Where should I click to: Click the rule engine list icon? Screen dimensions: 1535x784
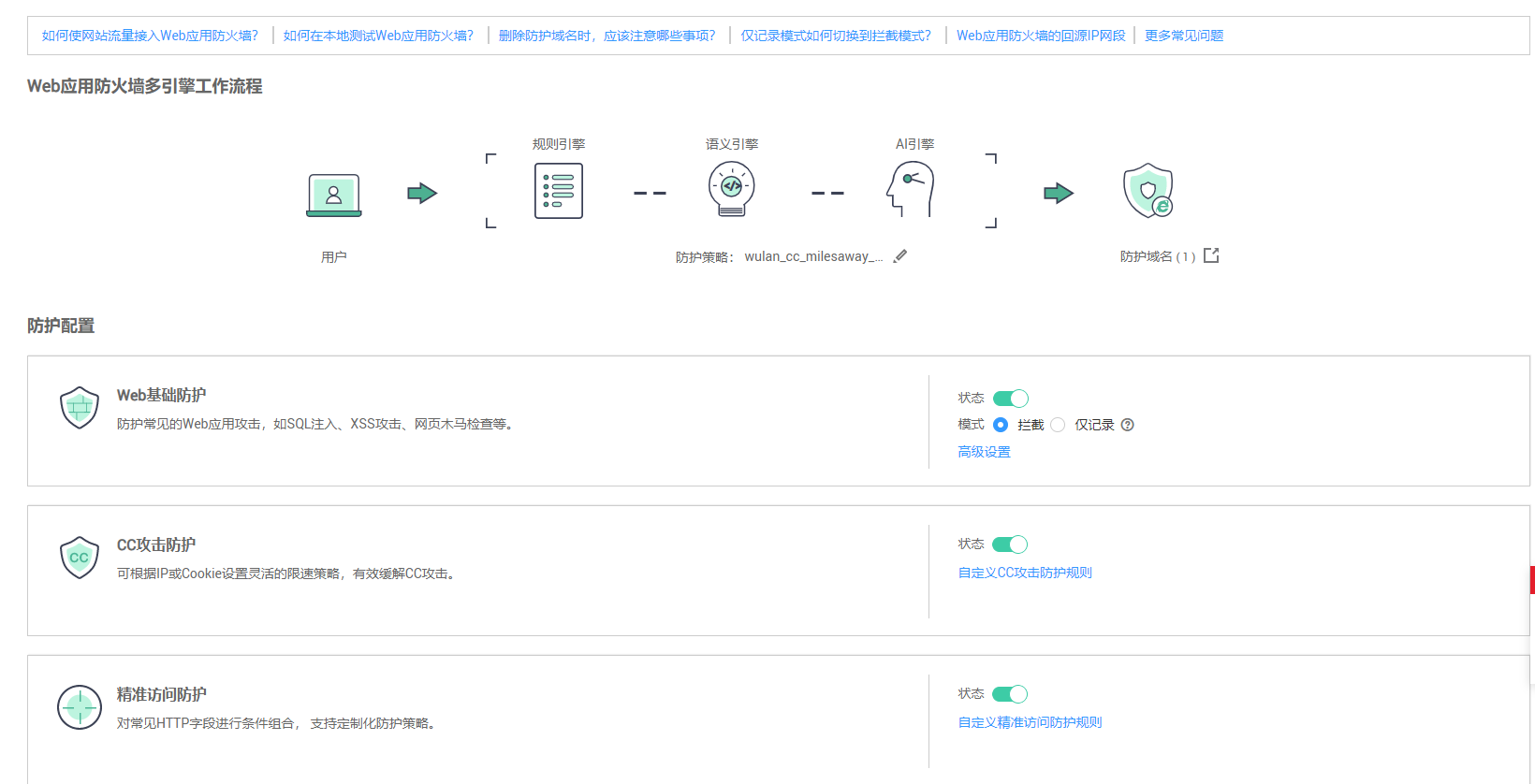(x=559, y=191)
